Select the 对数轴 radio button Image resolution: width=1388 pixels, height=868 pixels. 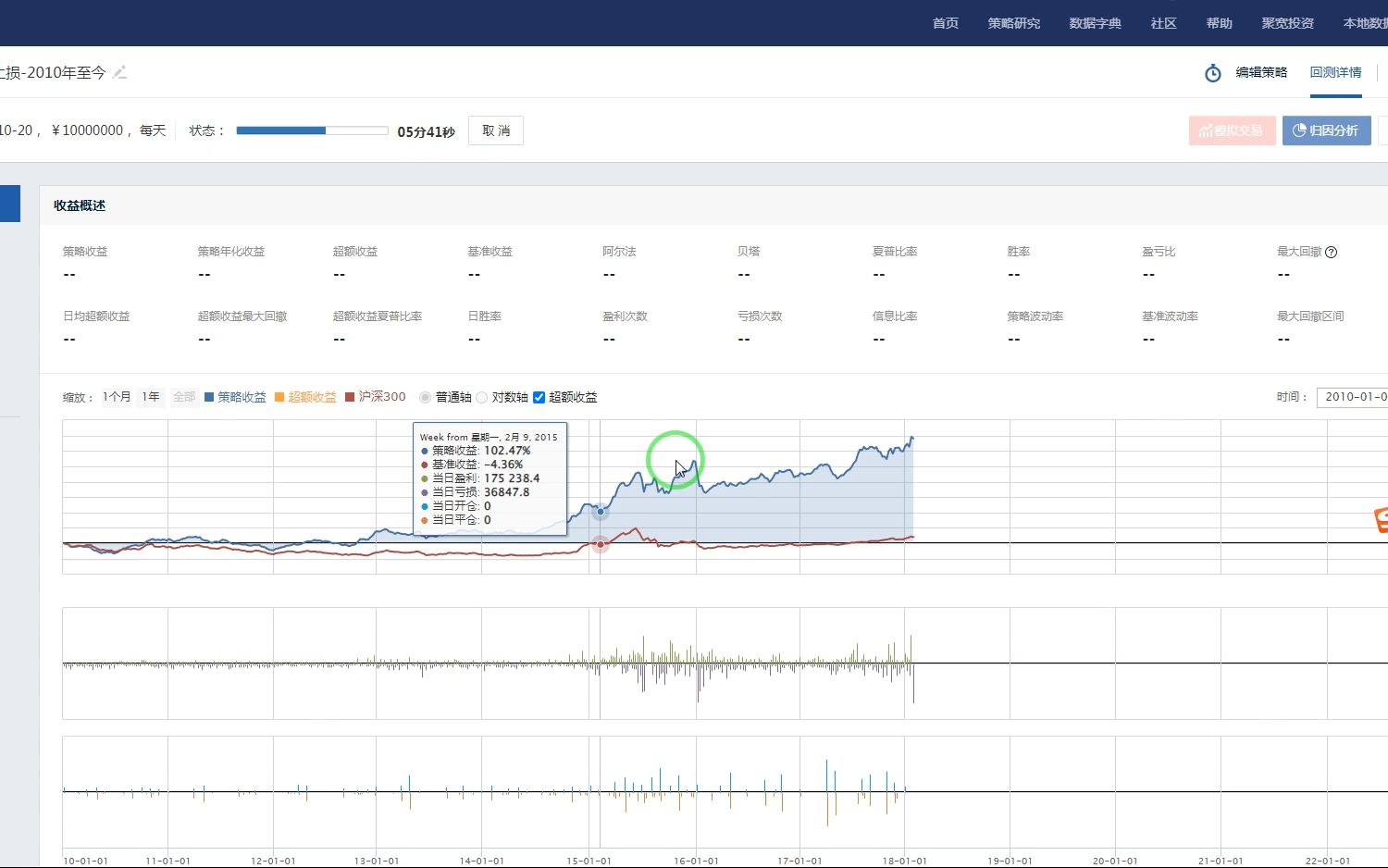tap(482, 397)
